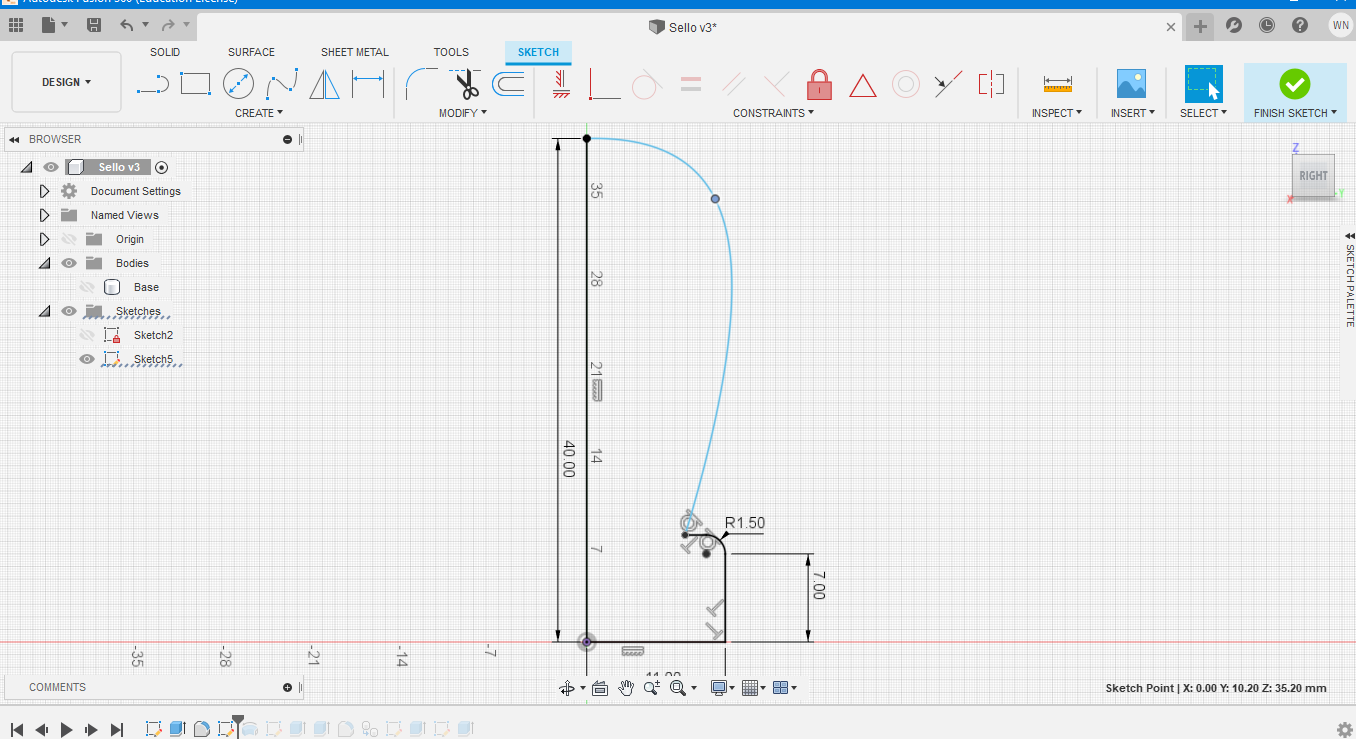
Task: Pick the Fit Point Spline tool
Action: pyautogui.click(x=282, y=85)
